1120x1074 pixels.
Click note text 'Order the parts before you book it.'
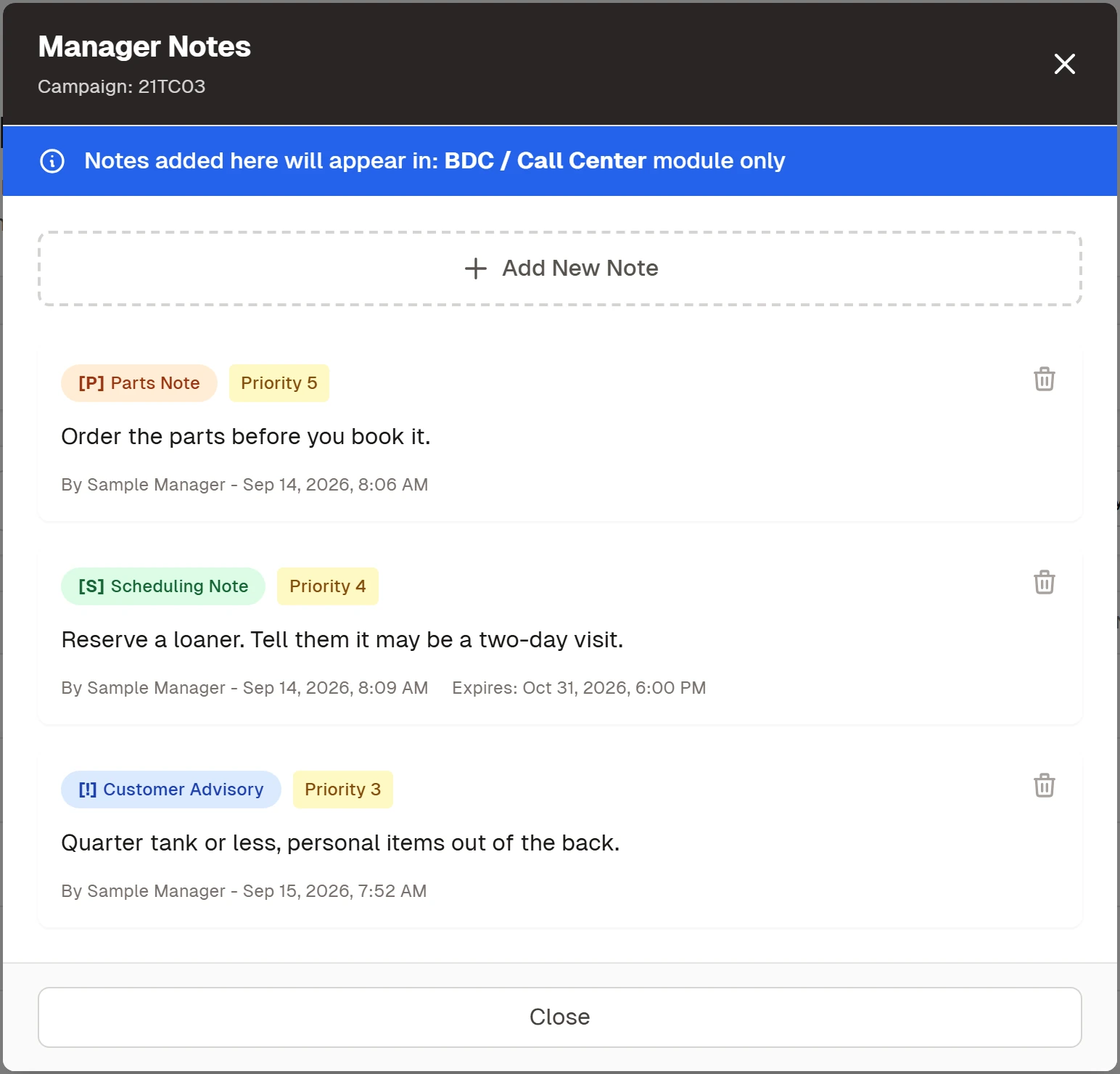click(x=246, y=437)
